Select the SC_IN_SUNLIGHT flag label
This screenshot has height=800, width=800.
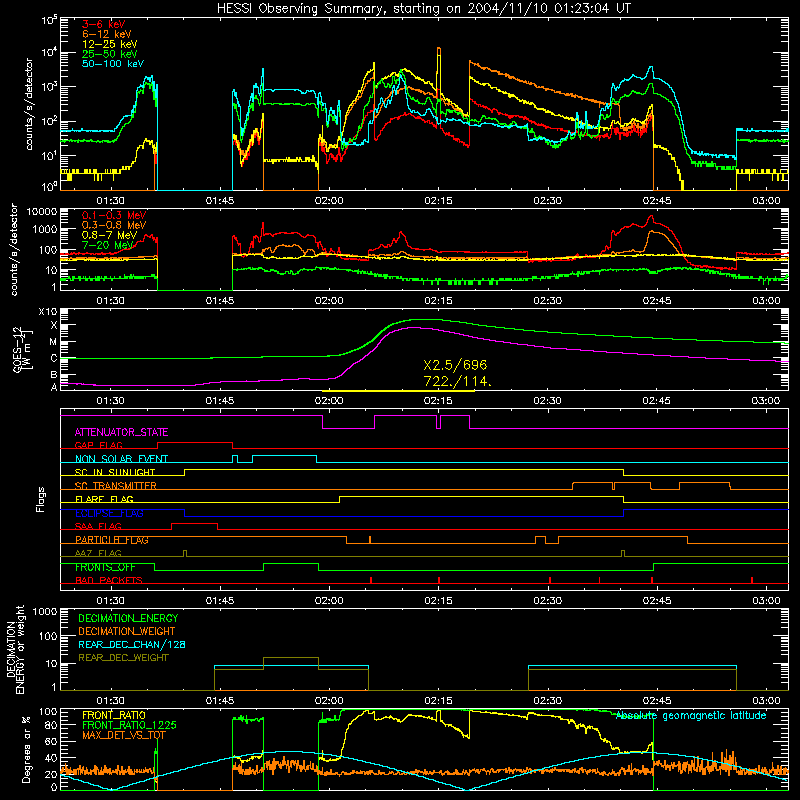(x=115, y=472)
